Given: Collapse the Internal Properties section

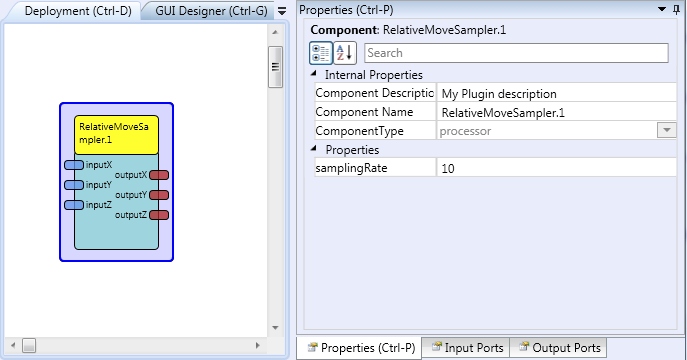Looking at the screenshot, I should coord(314,74).
